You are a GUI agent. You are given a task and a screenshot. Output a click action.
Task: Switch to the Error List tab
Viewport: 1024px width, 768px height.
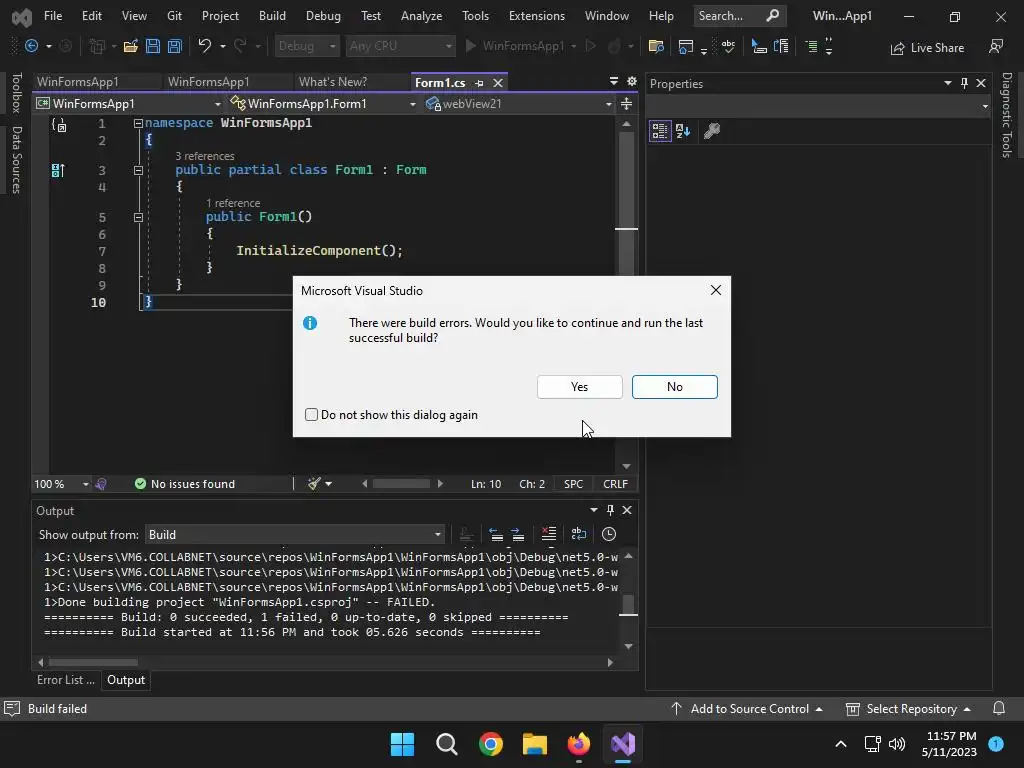point(65,680)
